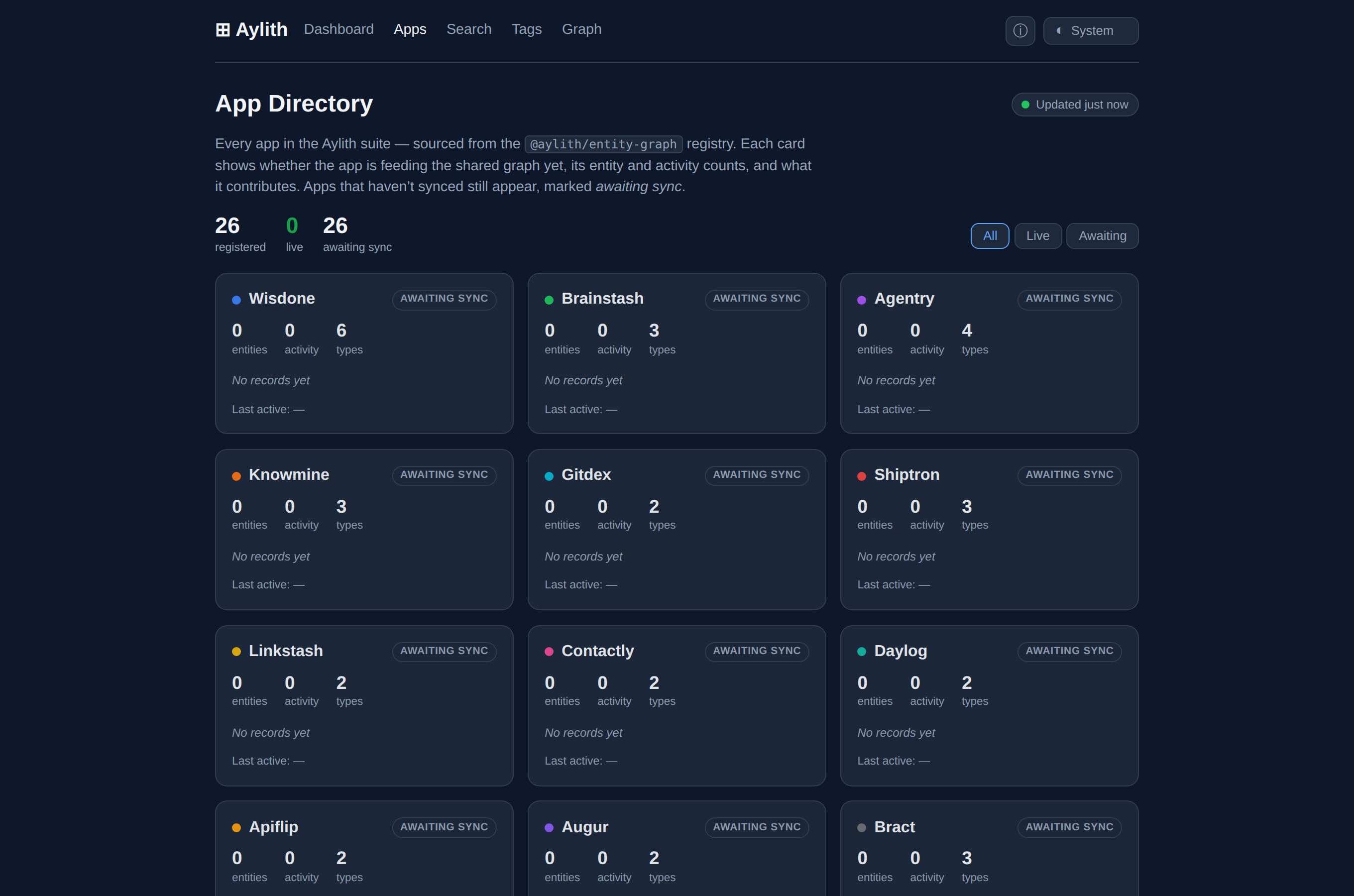Open the Gitdex app card
Image resolution: width=1354 pixels, height=896 pixels.
[677, 529]
